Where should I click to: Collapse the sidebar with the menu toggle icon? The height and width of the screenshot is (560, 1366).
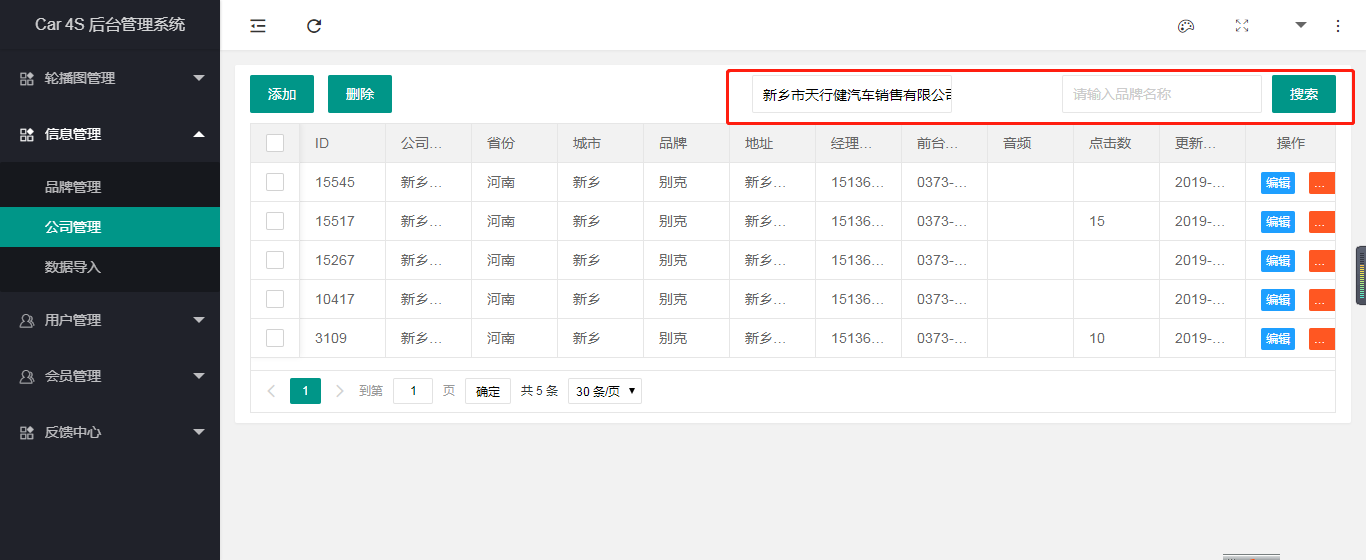258,26
